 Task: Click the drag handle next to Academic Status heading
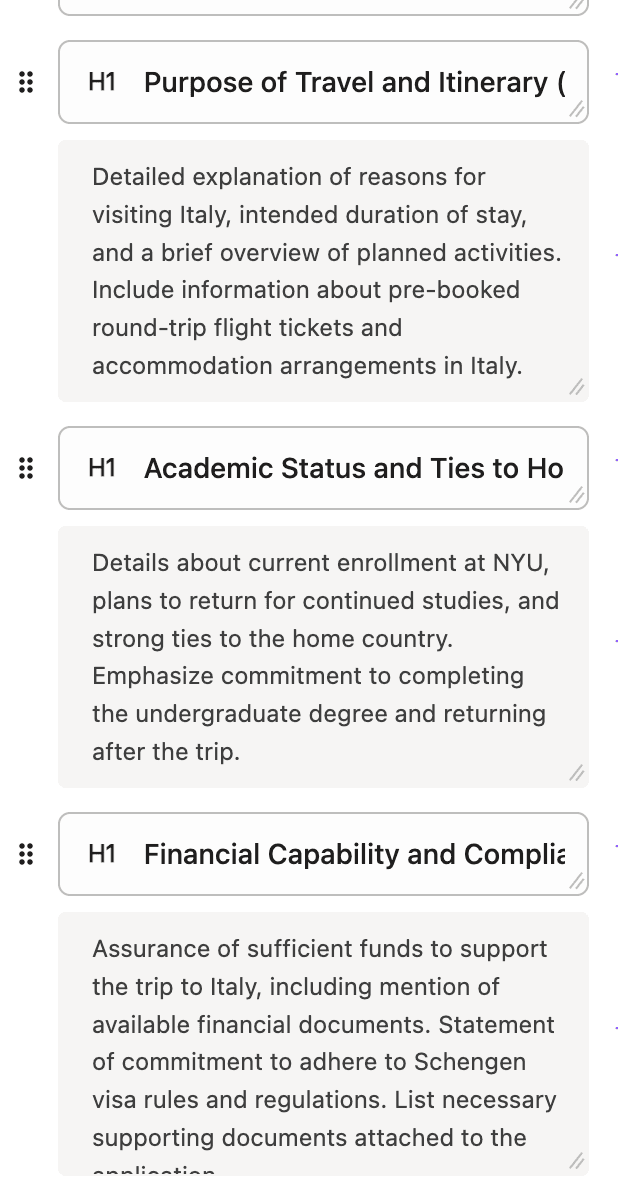pyautogui.click(x=27, y=468)
